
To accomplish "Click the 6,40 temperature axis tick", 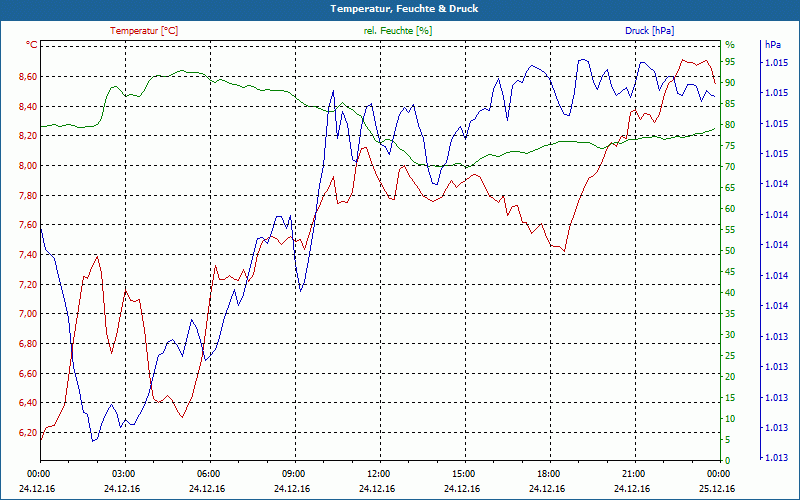I will click(x=28, y=403).
